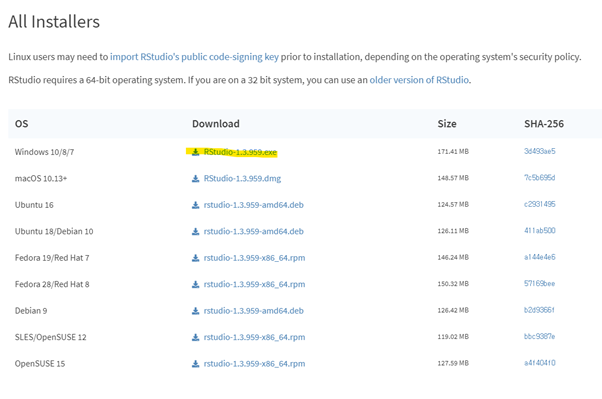Click the All Installers heading
Image resolution: width=602 pixels, height=399 pixels.
click(x=54, y=22)
